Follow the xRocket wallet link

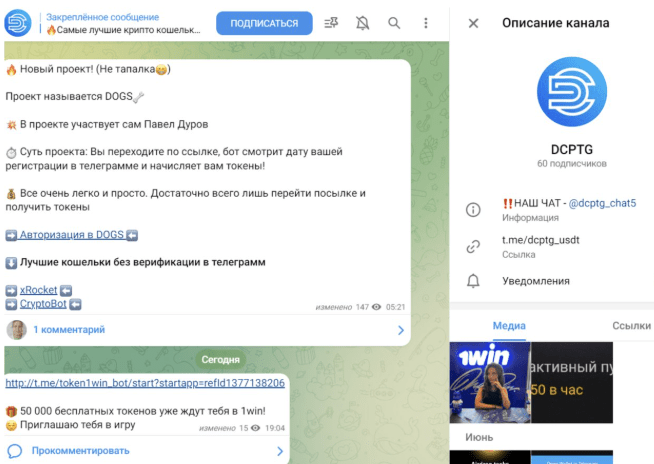coord(38,290)
